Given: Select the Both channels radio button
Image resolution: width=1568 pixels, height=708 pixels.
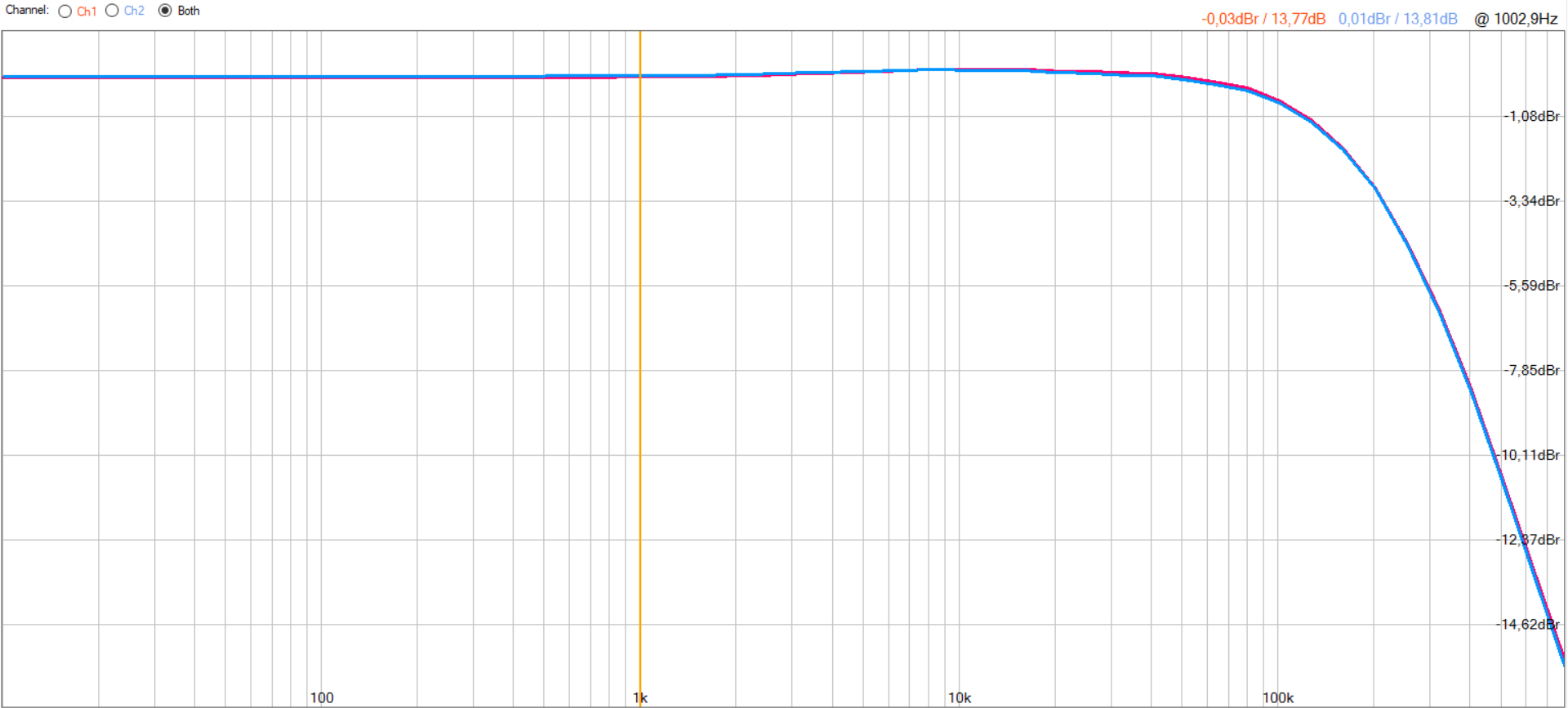Looking at the screenshot, I should 166,11.
